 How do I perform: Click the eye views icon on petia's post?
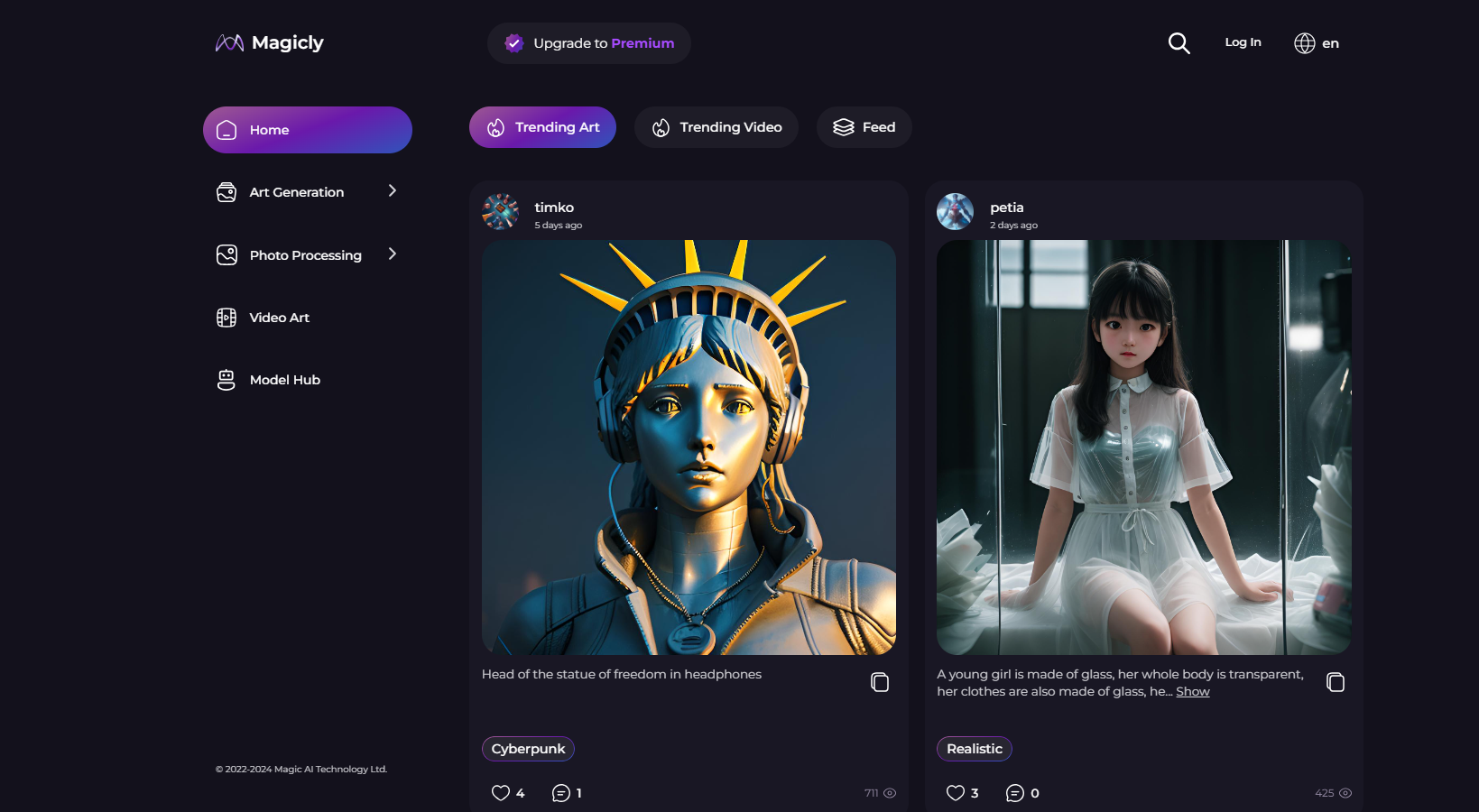[1345, 793]
